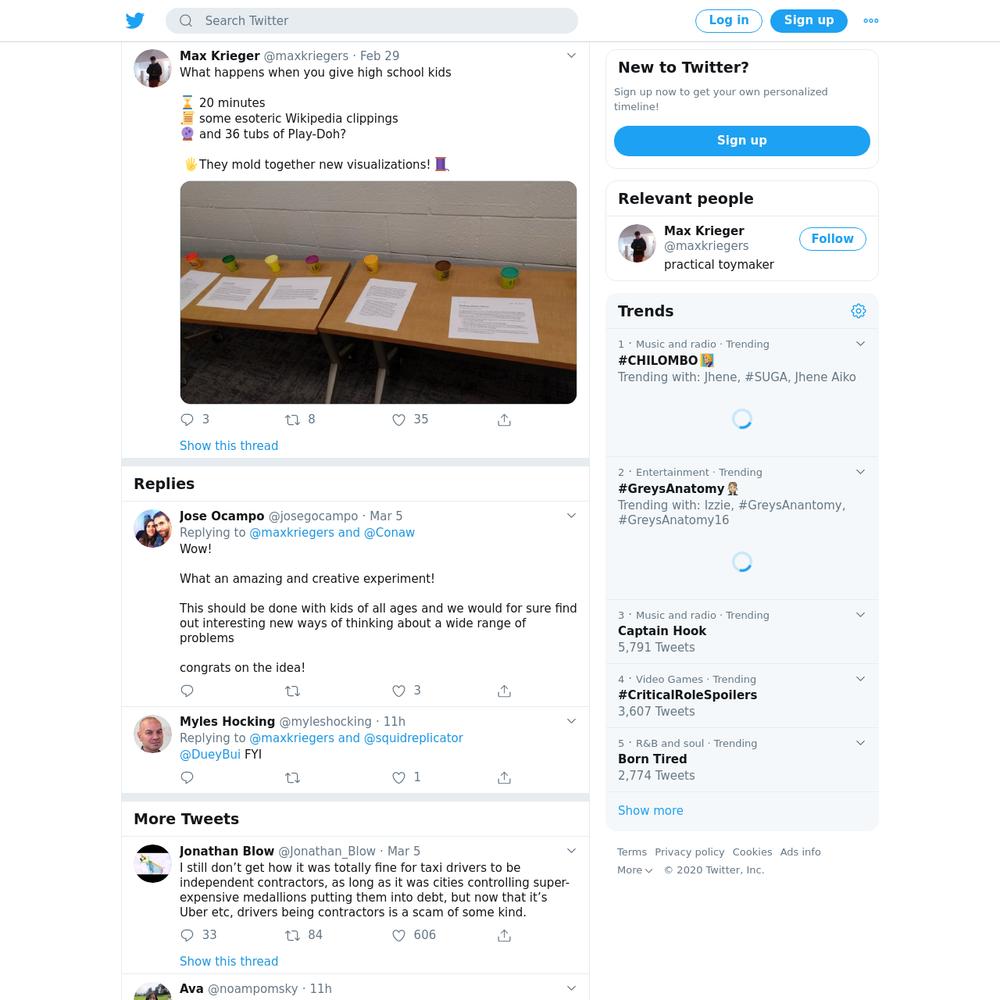This screenshot has width=1000, height=1000.
Task: Expand the More footer dropdown
Action: click(635, 870)
